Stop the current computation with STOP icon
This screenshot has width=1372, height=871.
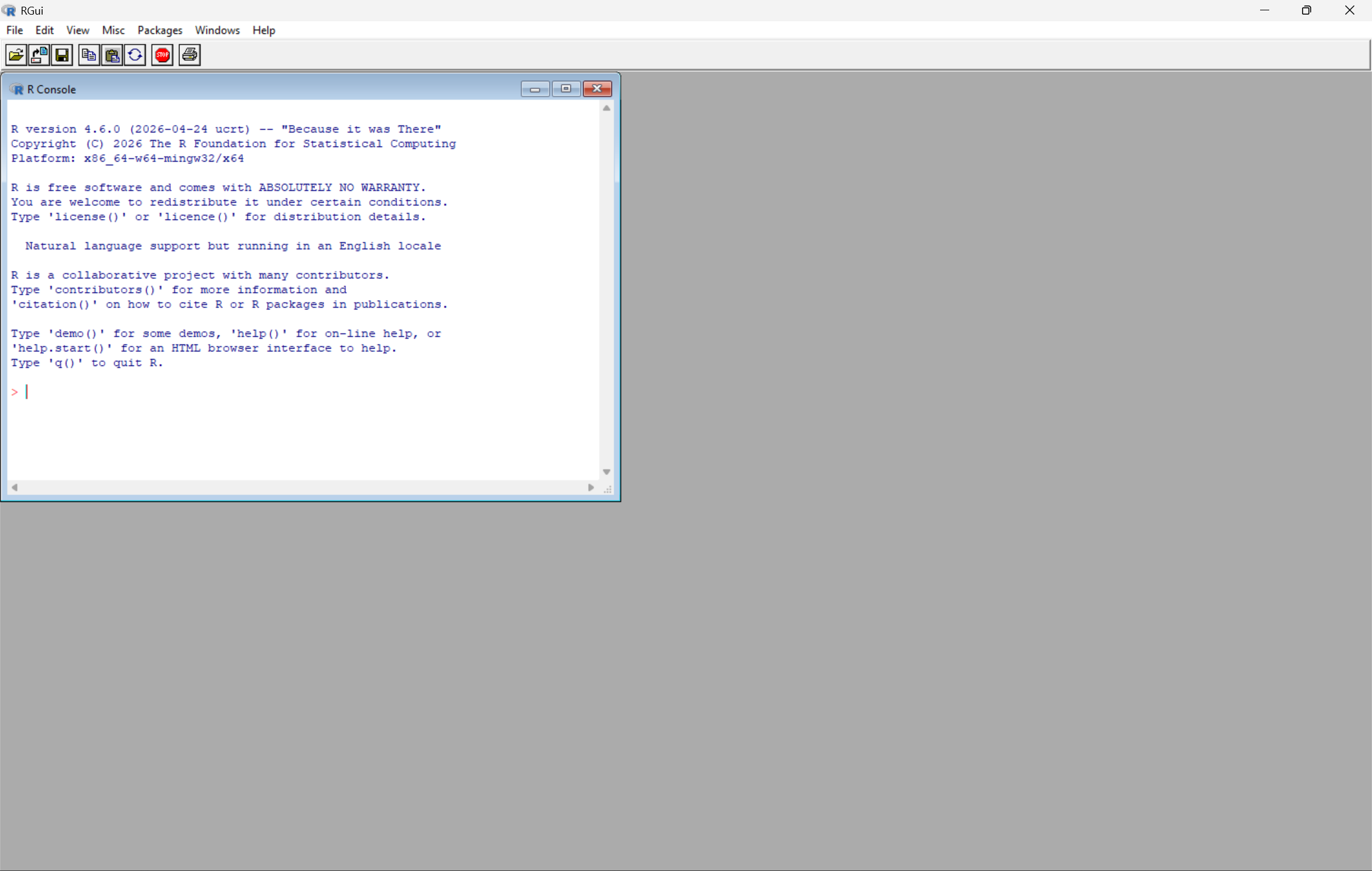[x=162, y=55]
